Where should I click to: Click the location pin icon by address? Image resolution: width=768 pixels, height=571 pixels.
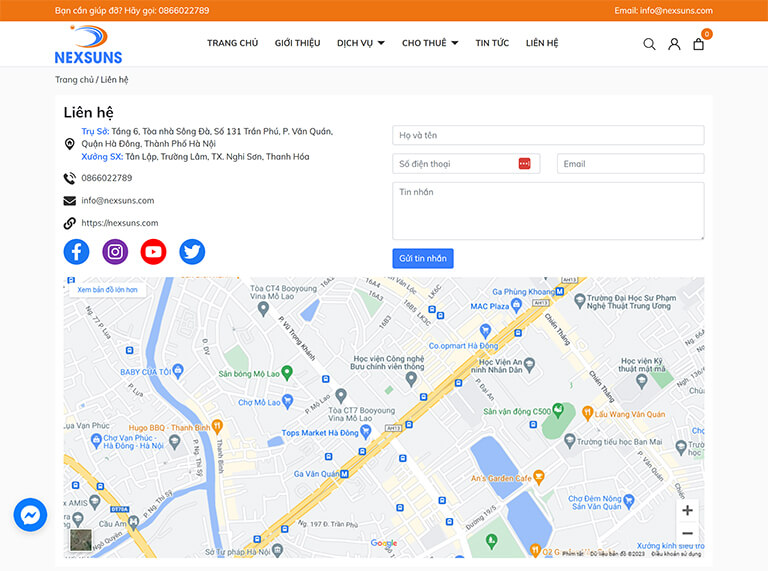pyautogui.click(x=70, y=144)
